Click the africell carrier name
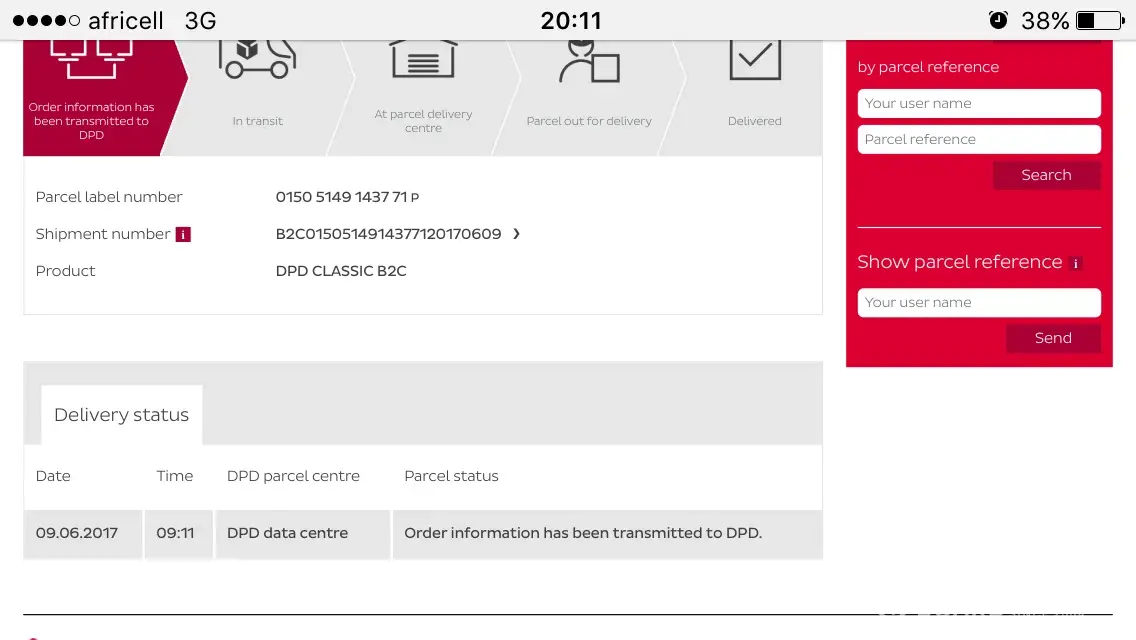Image resolution: width=1136 pixels, height=640 pixels. (x=125, y=20)
